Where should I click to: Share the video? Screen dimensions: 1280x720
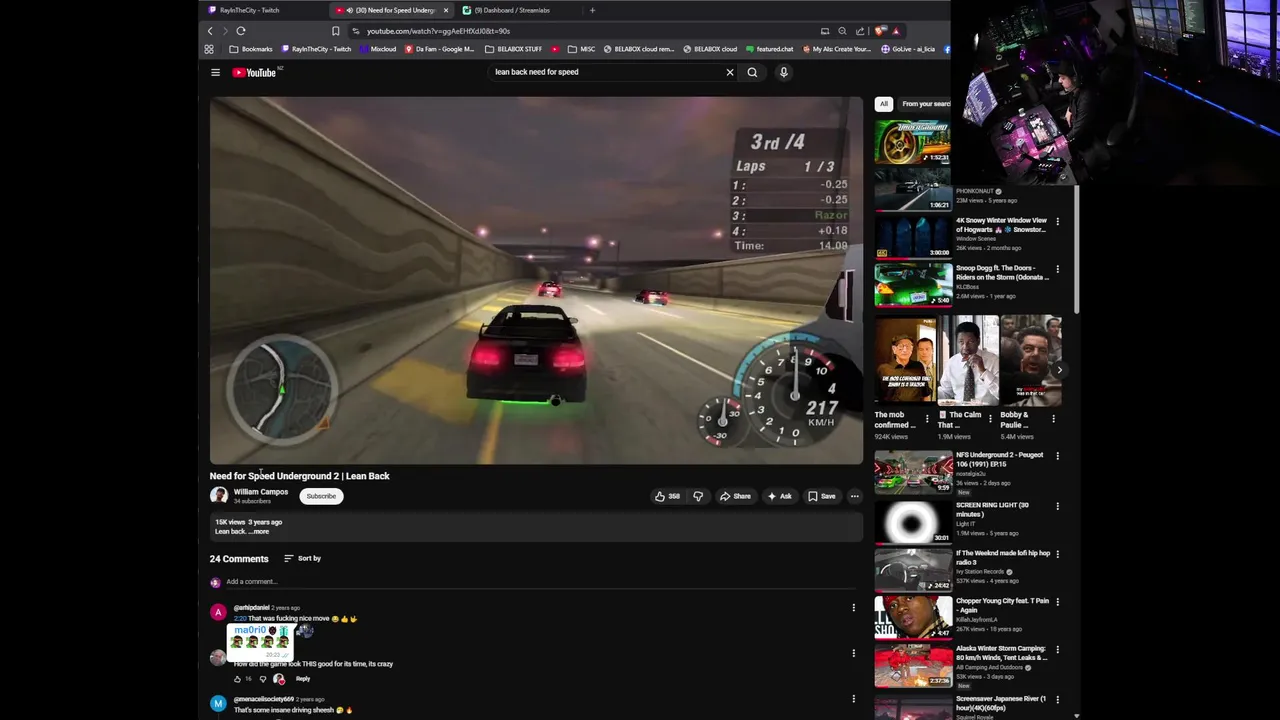pos(735,496)
